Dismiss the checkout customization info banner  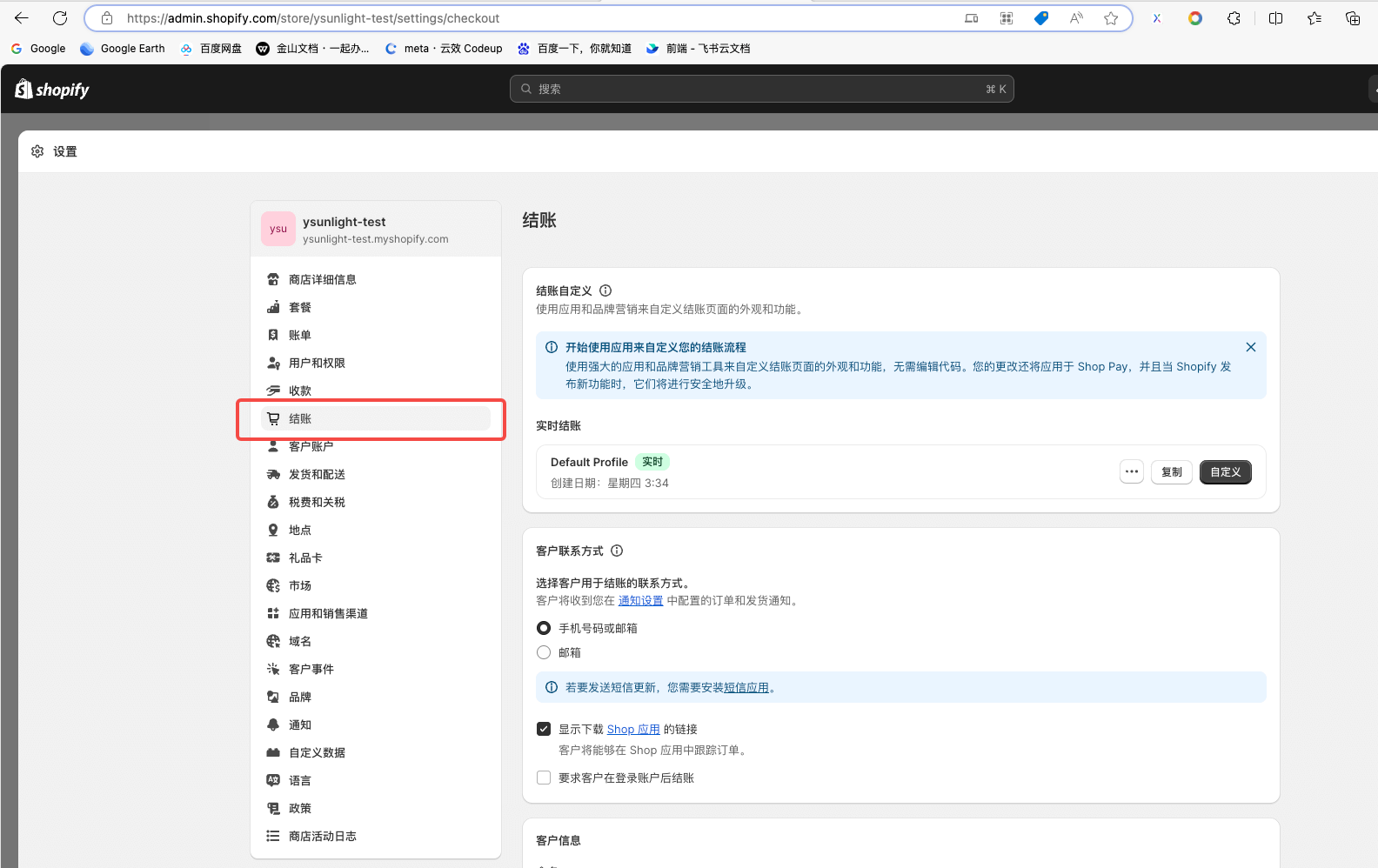tap(1250, 347)
